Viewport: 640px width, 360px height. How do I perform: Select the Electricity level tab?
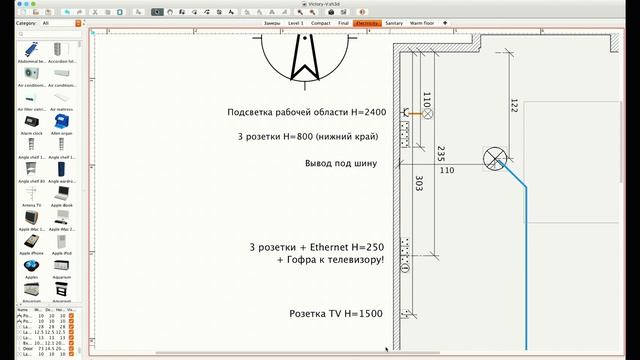pyautogui.click(x=367, y=23)
